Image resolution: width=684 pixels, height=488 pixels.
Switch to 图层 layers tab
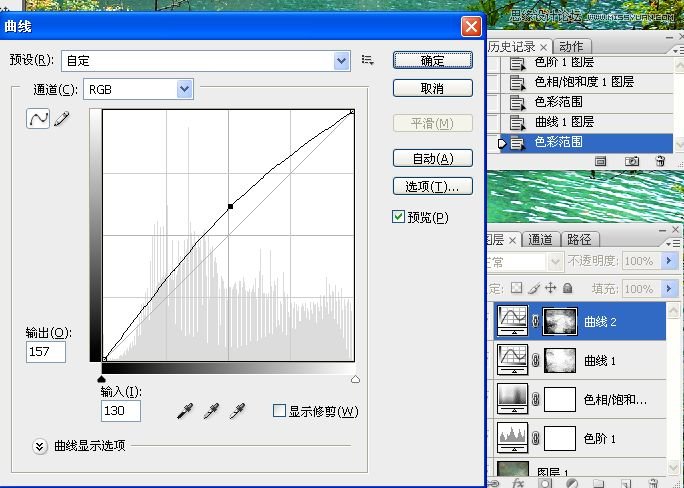click(496, 239)
